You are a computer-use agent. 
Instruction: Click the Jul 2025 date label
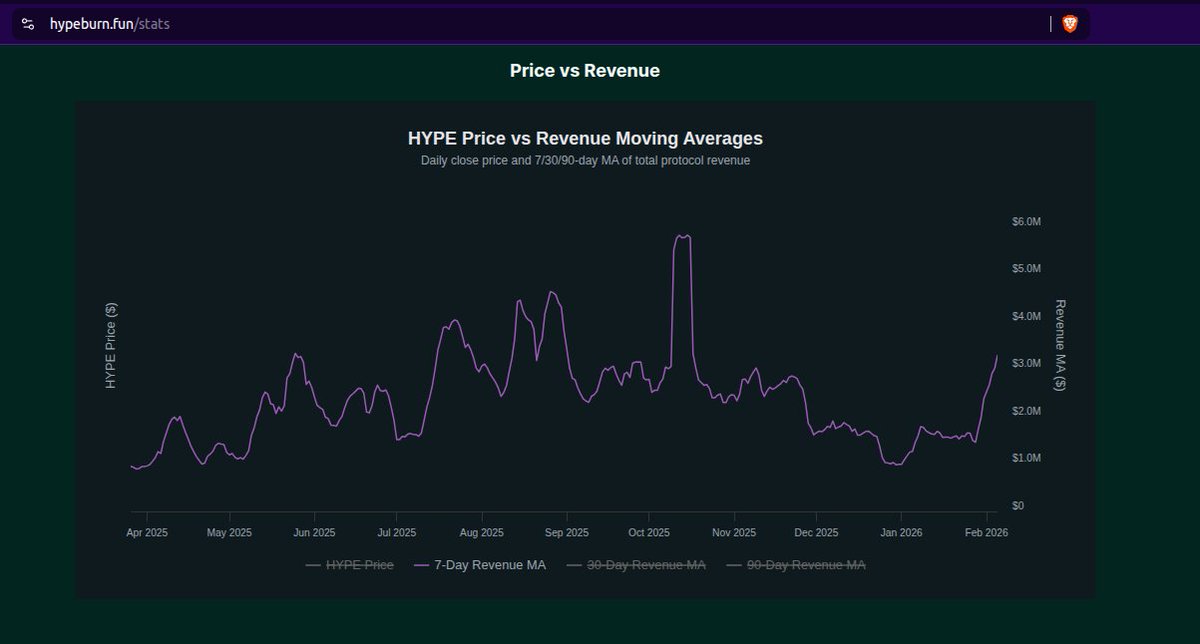coord(397,532)
